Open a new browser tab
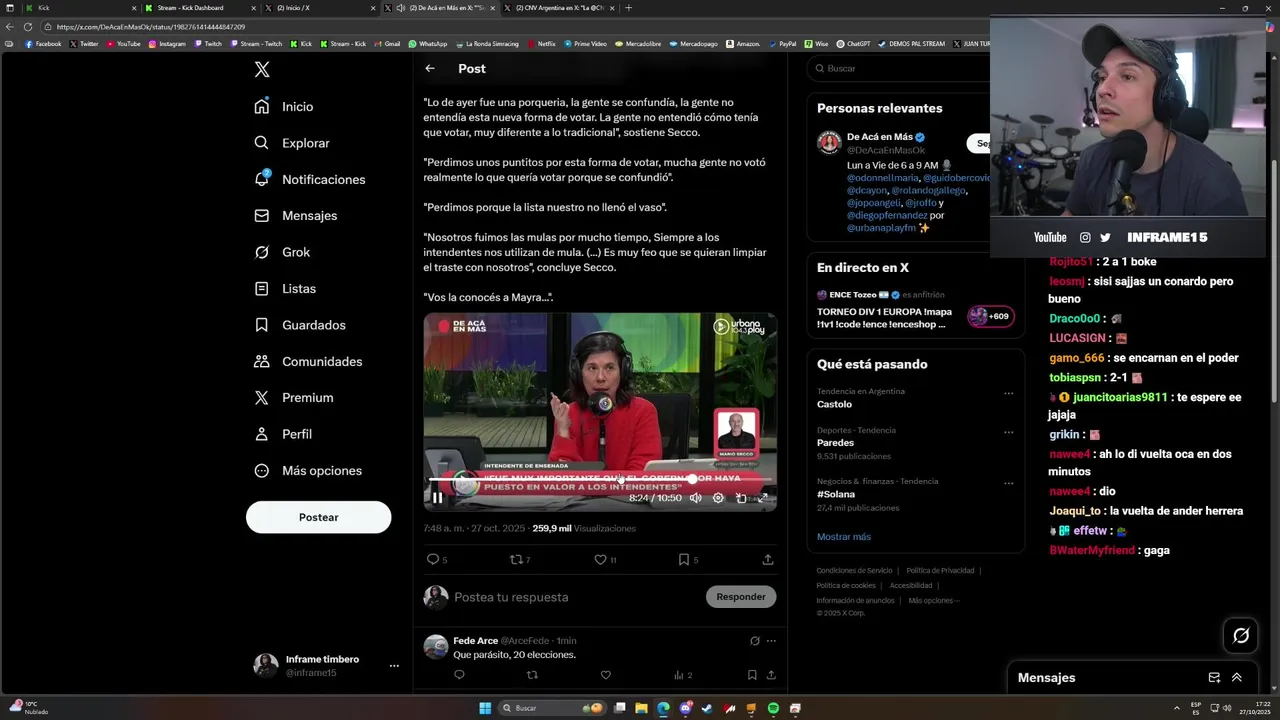This screenshot has height=720, width=1280. [628, 8]
